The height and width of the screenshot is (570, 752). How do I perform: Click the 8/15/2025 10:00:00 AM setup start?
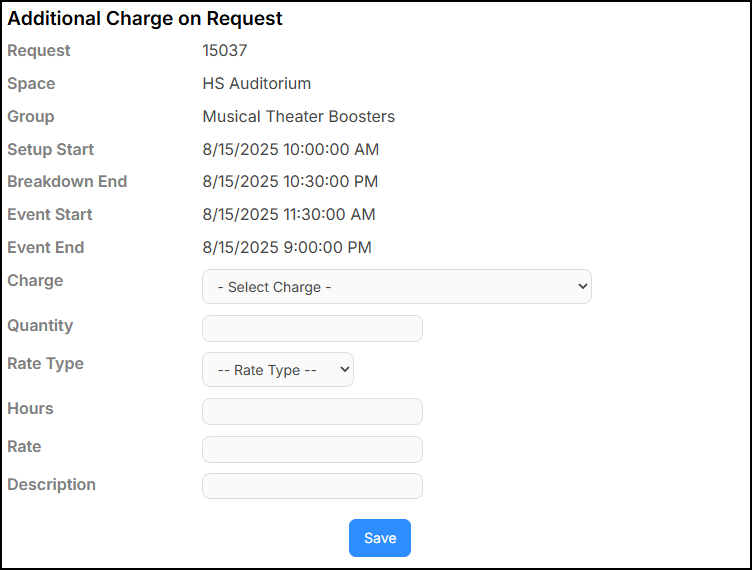click(x=291, y=150)
